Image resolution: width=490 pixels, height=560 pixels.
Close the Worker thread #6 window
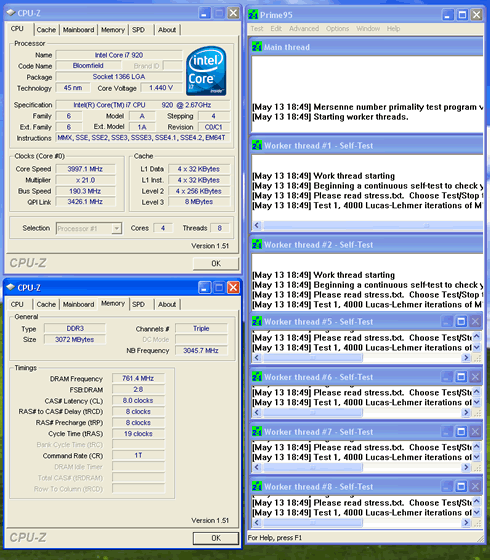475,377
